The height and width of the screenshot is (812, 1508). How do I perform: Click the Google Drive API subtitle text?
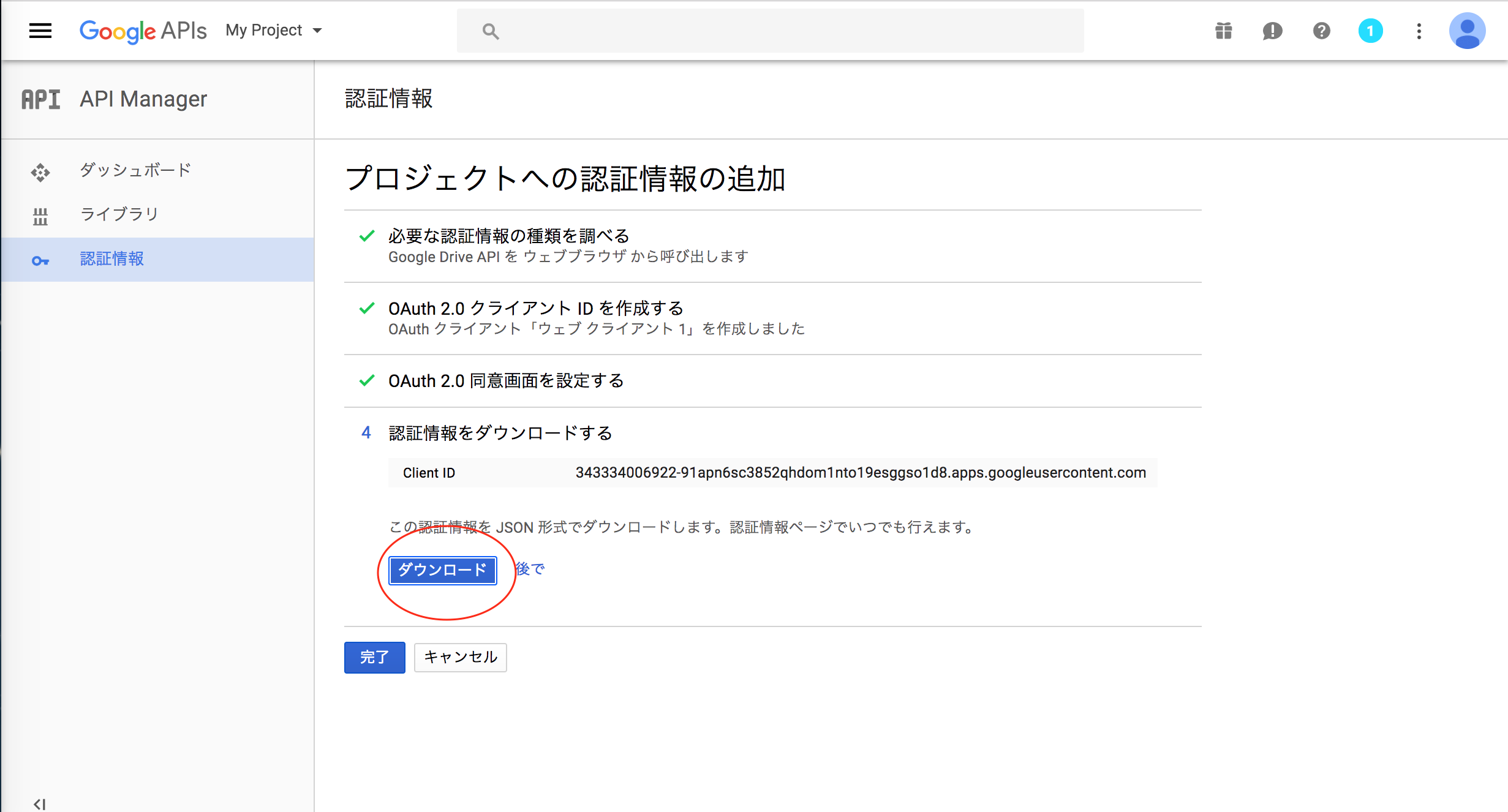[x=568, y=257]
